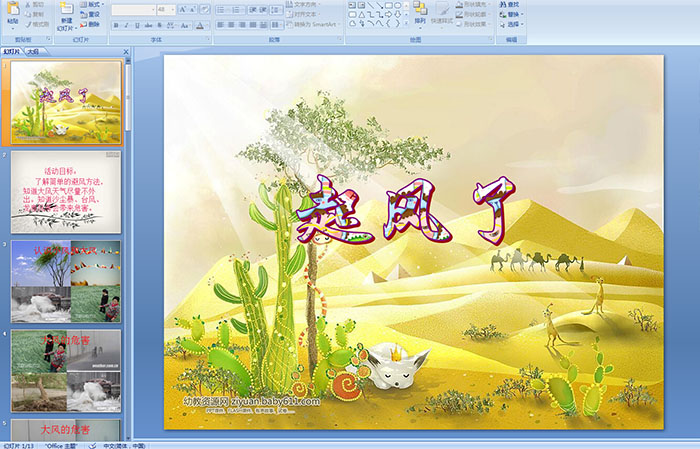Increase font size with the large A icon
This screenshot has height=449, width=700.
point(183,9)
